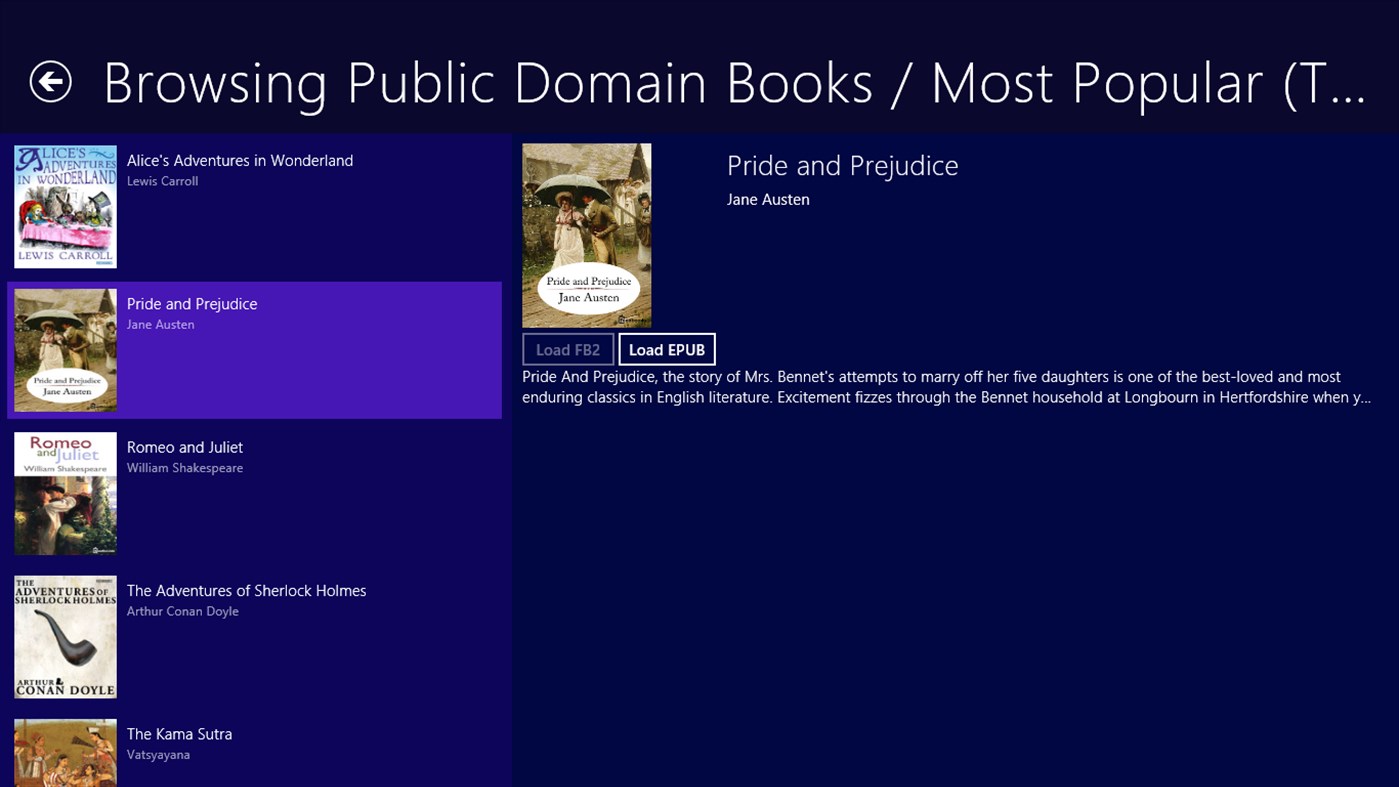Click the Pride and Prejudice heading in detail pane

(842, 165)
